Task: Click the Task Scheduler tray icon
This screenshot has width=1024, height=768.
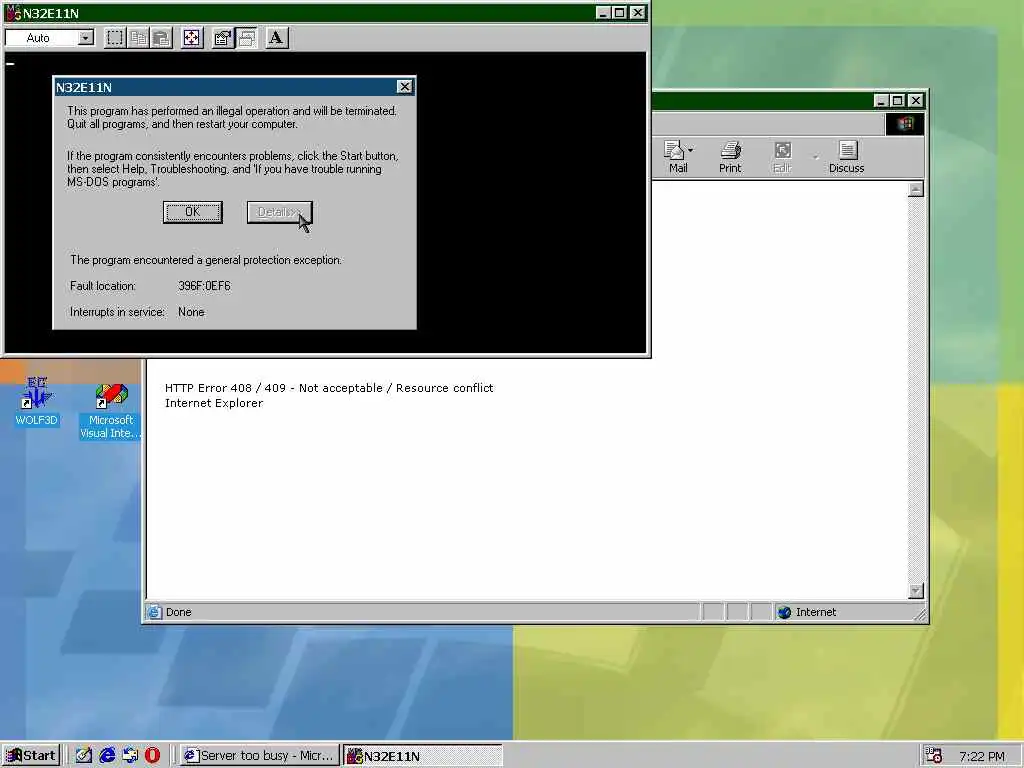Action: pos(934,756)
